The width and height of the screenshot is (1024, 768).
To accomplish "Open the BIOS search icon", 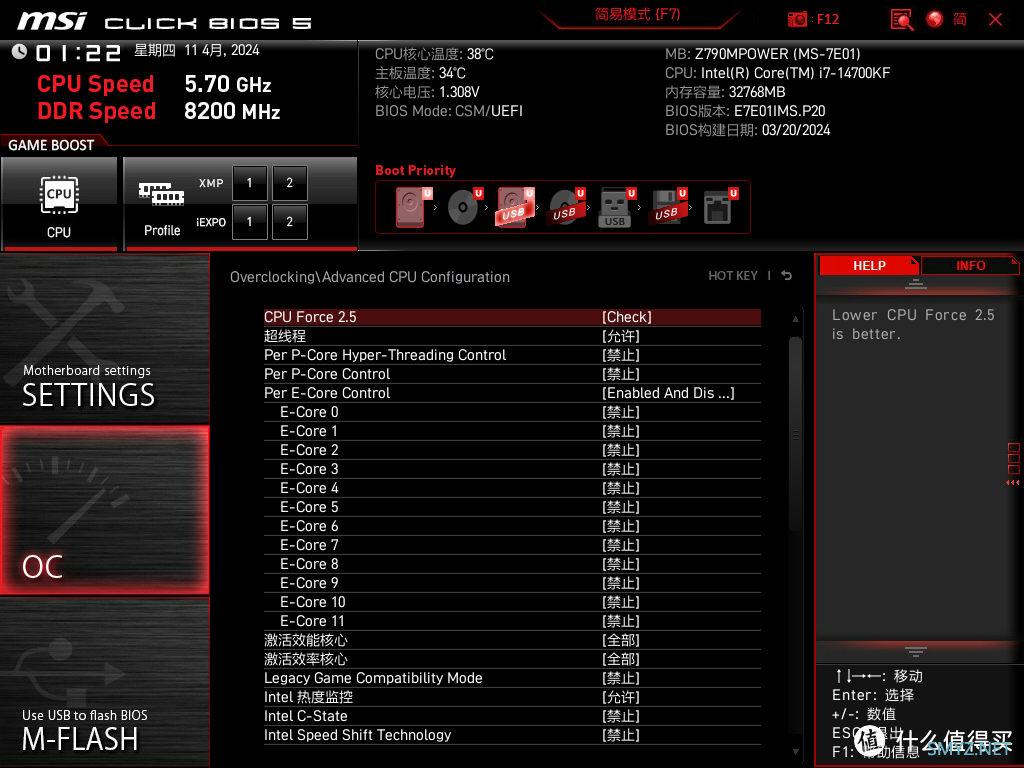I will [x=902, y=20].
